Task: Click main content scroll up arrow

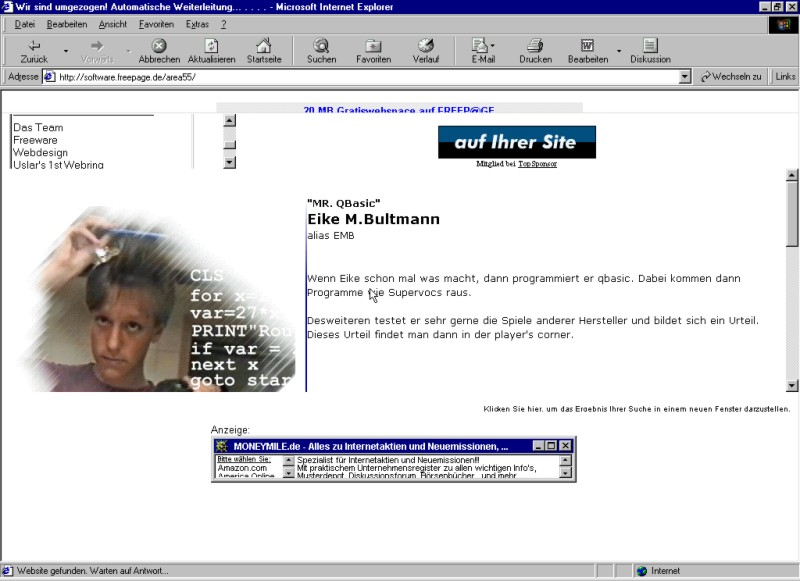Action: (791, 175)
